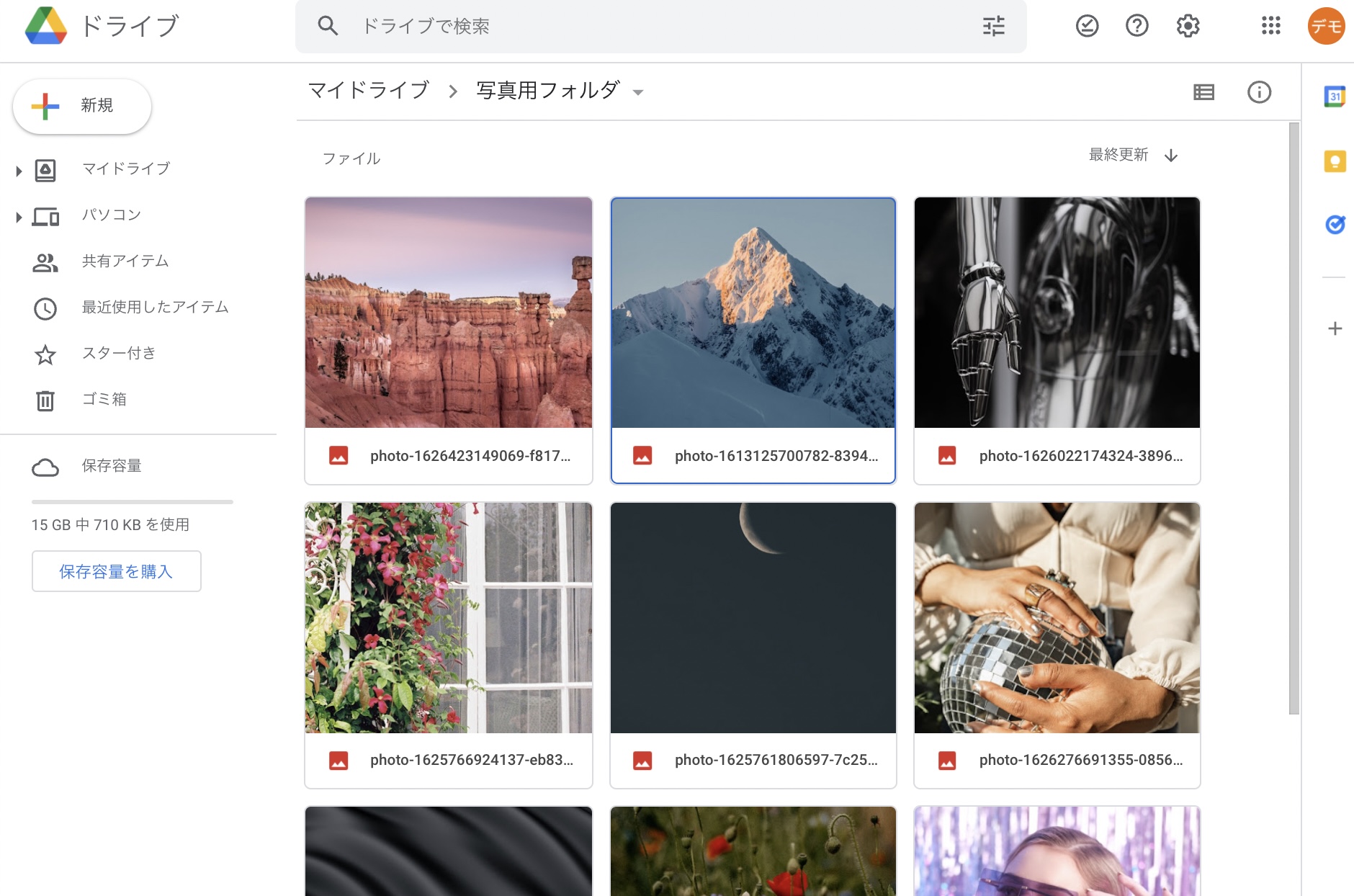
Task: Show details info panel
Action: pos(1259,92)
